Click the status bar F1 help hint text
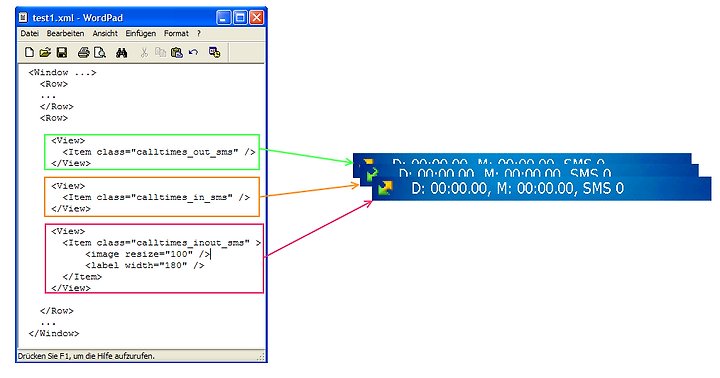720x378 pixels. [x=86, y=356]
